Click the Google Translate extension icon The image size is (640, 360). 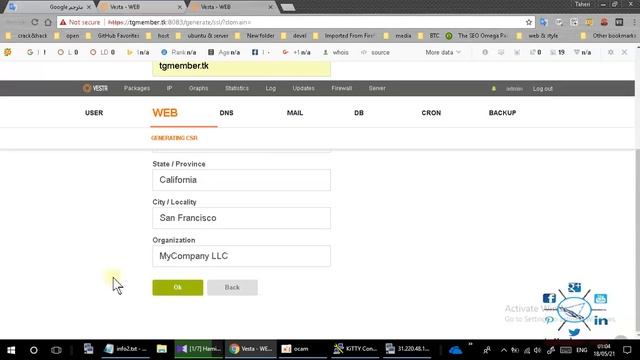(x=543, y=22)
